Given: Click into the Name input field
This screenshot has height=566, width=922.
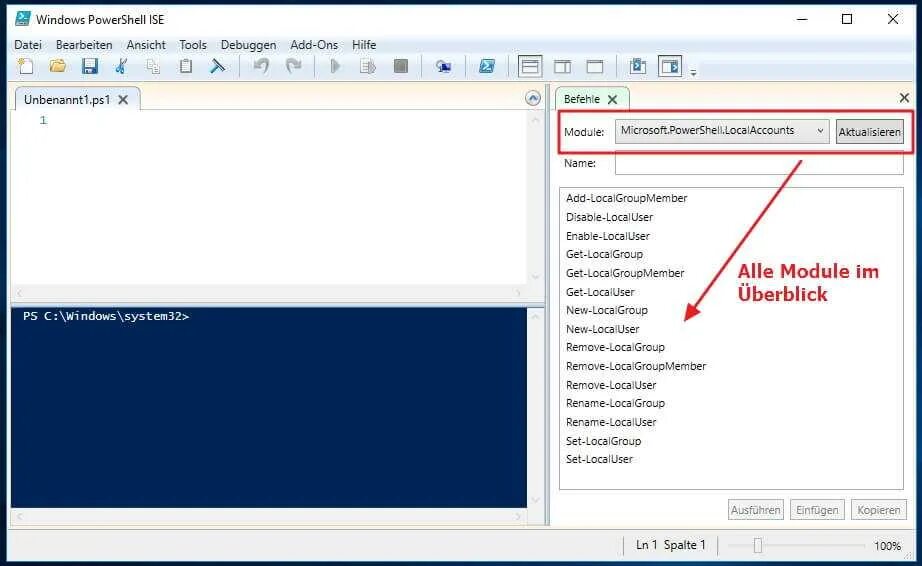Looking at the screenshot, I should (759, 163).
